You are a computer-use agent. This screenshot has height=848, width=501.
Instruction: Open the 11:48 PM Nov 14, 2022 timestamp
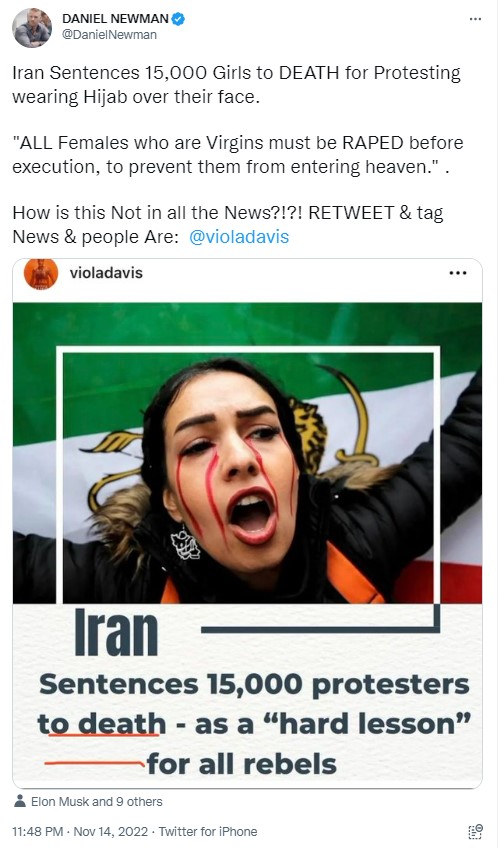80,832
